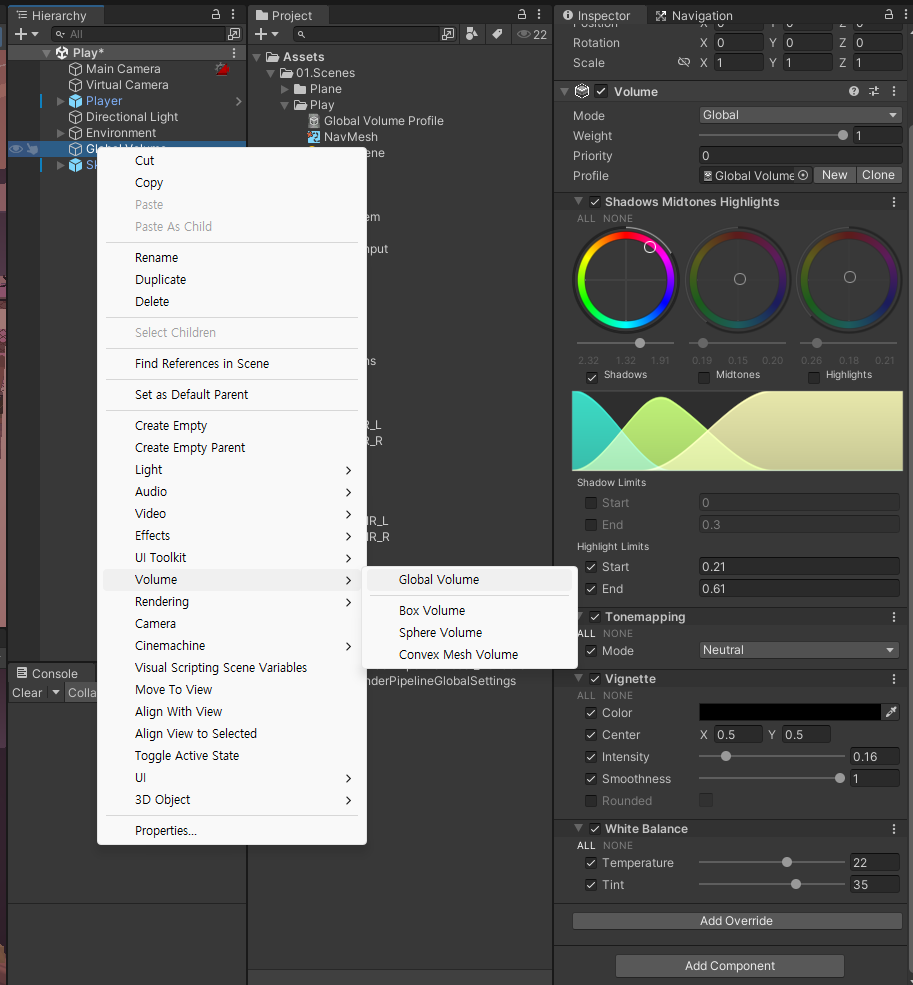The image size is (913, 985).
Task: Toggle the Volume component enabled checkbox
Action: point(601,91)
